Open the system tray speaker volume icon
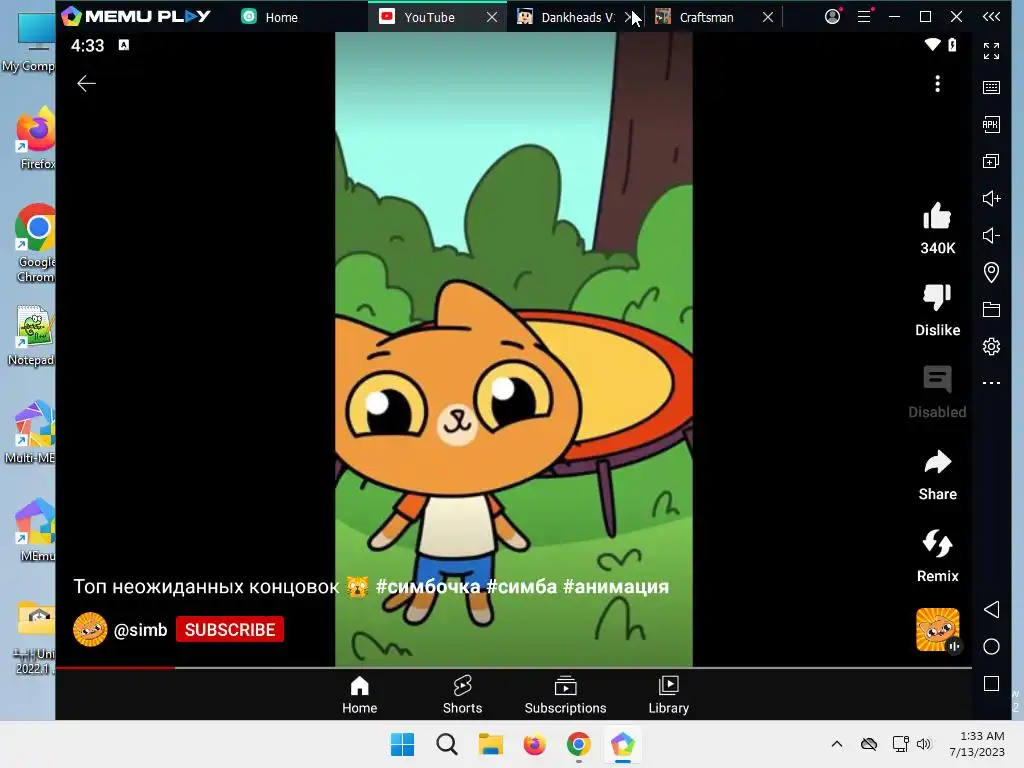This screenshot has width=1024, height=768. (x=924, y=744)
